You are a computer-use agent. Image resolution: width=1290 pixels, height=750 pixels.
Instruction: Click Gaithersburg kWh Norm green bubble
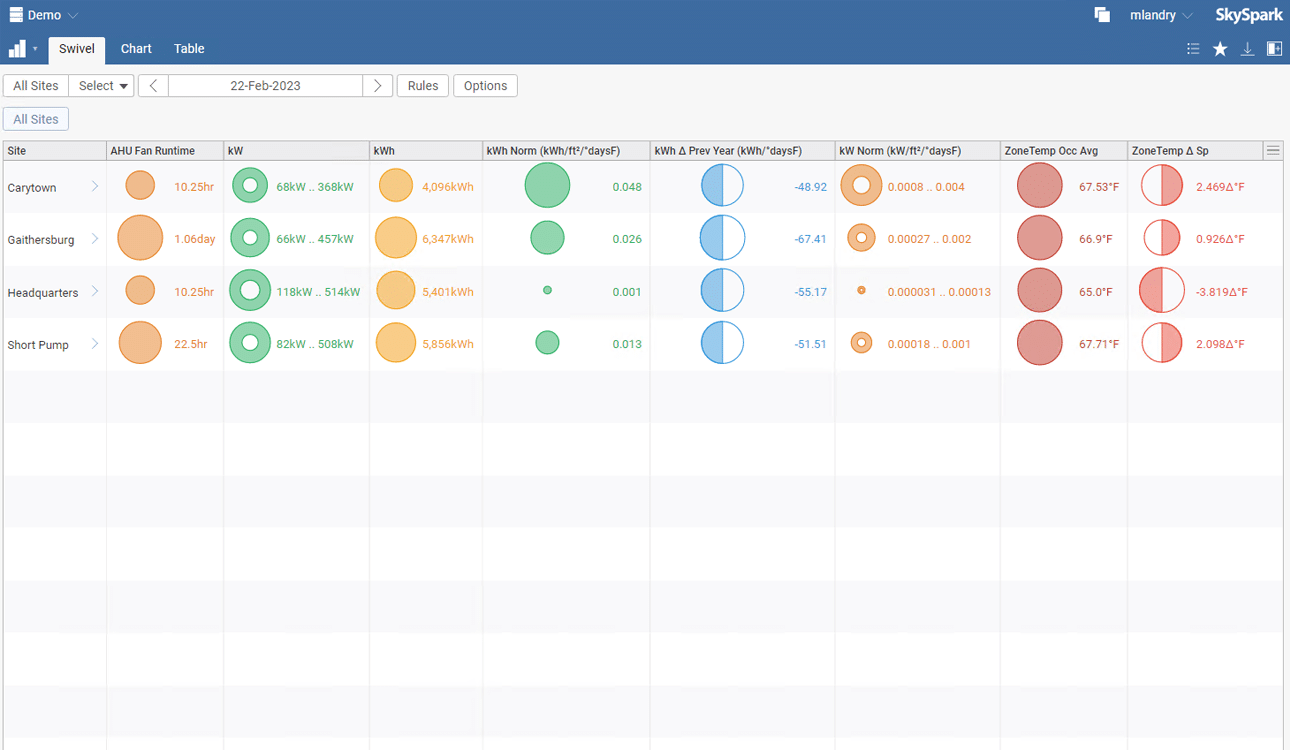[547, 238]
